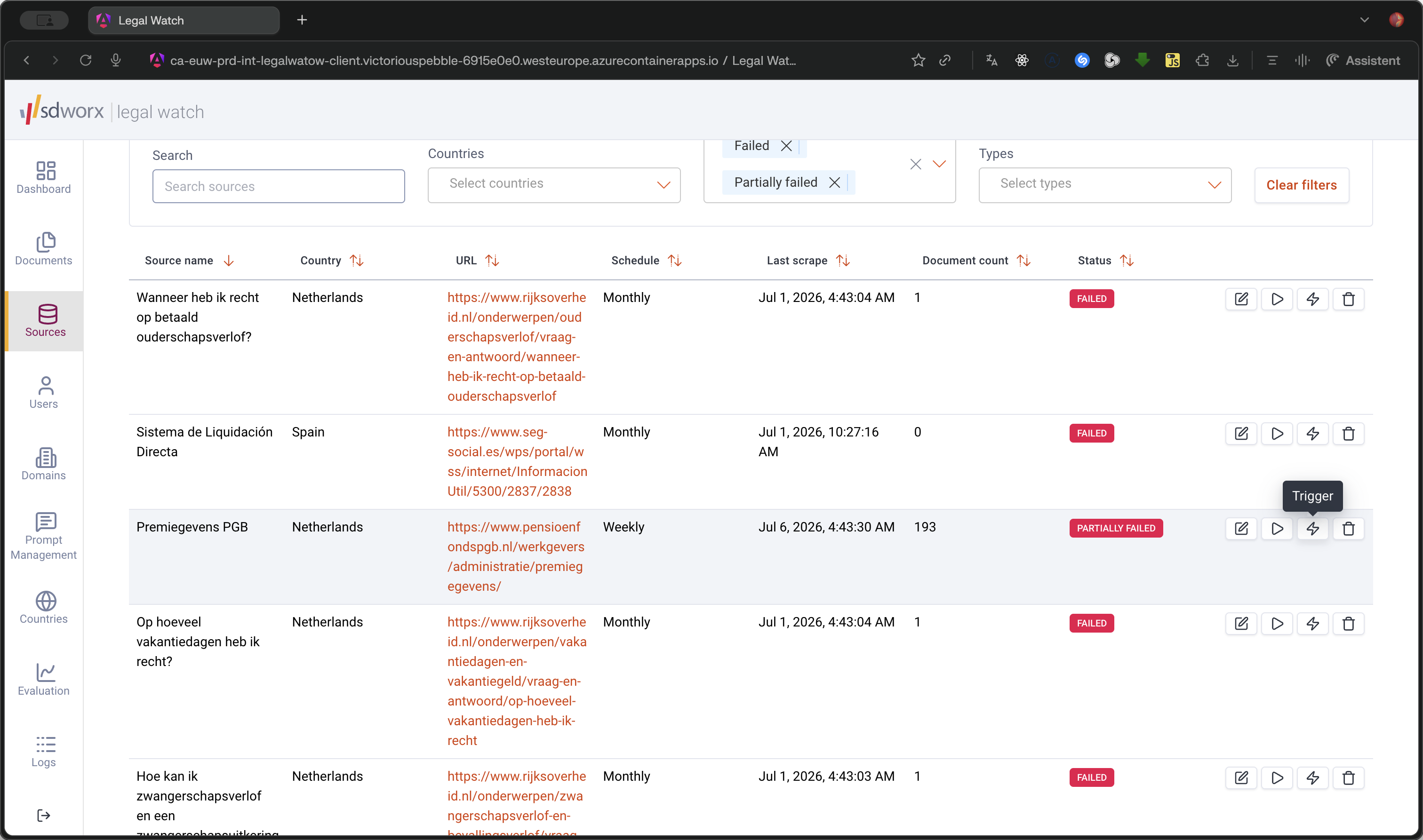Trigger the Wanneer heb ik recht source

point(1312,299)
